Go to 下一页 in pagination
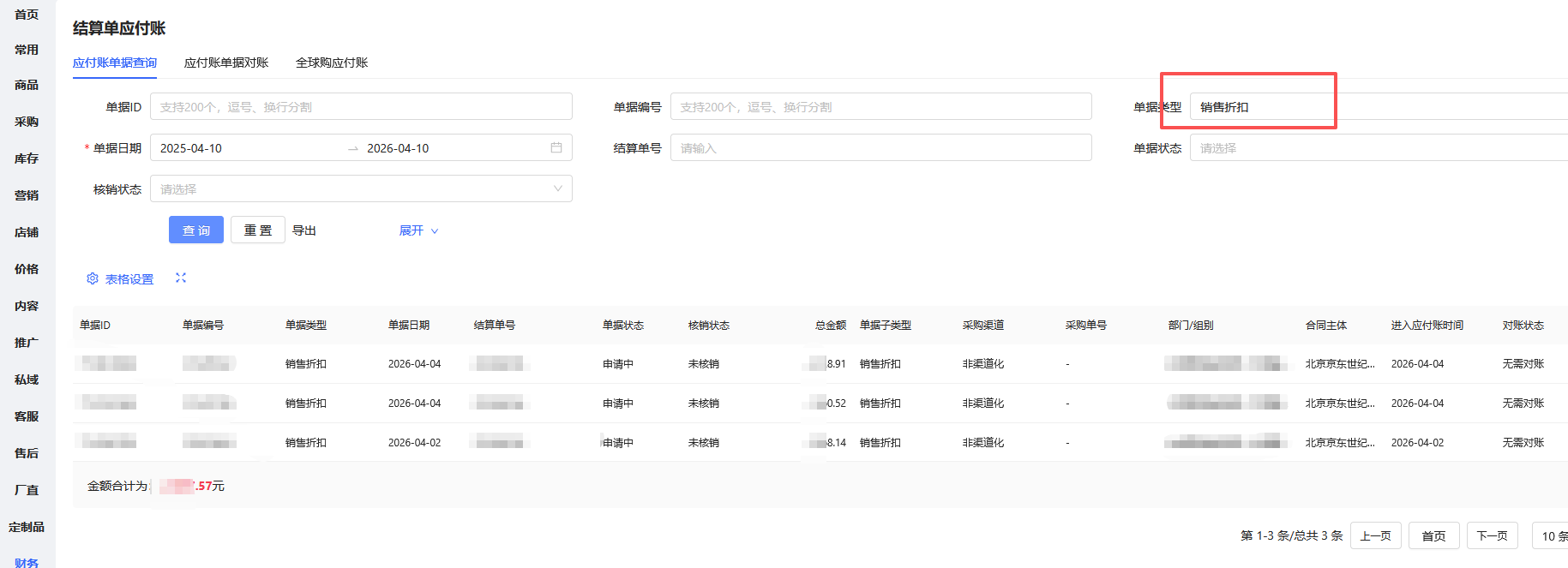Viewport: 1568px width, 568px height. pos(1492,535)
